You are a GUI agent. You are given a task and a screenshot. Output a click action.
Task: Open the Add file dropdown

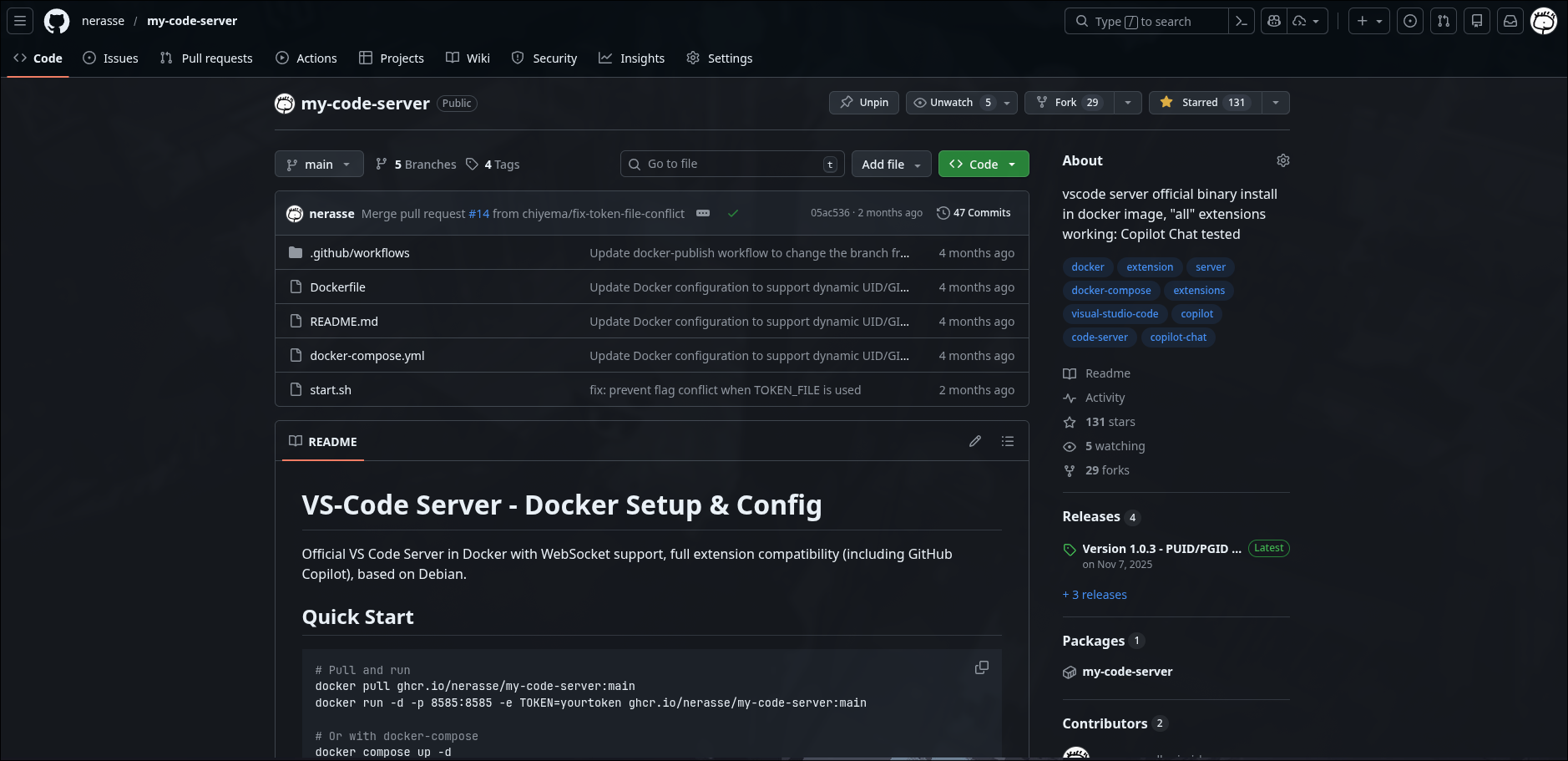click(x=890, y=164)
